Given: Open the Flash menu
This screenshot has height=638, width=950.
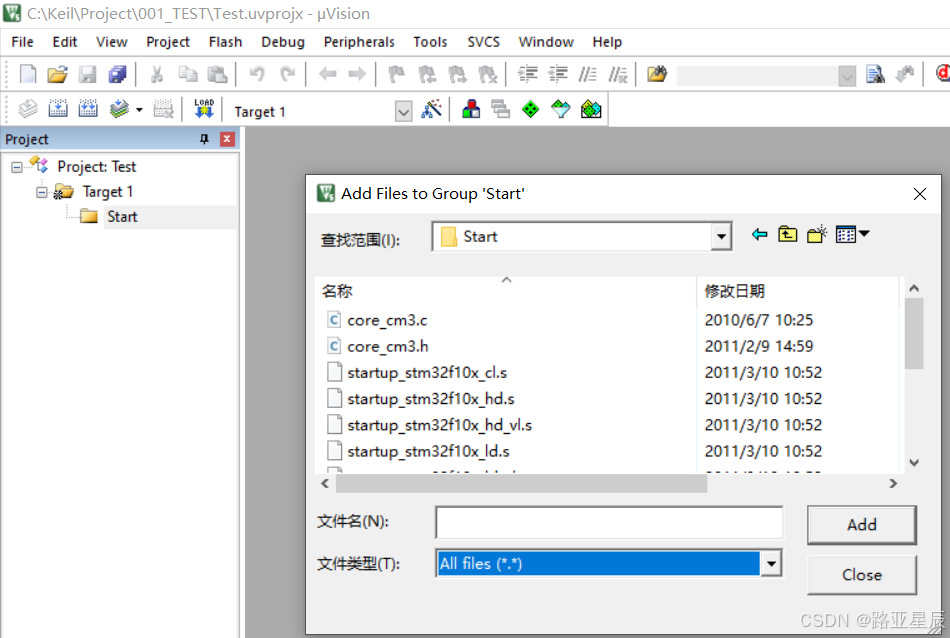Looking at the screenshot, I should click(x=225, y=42).
